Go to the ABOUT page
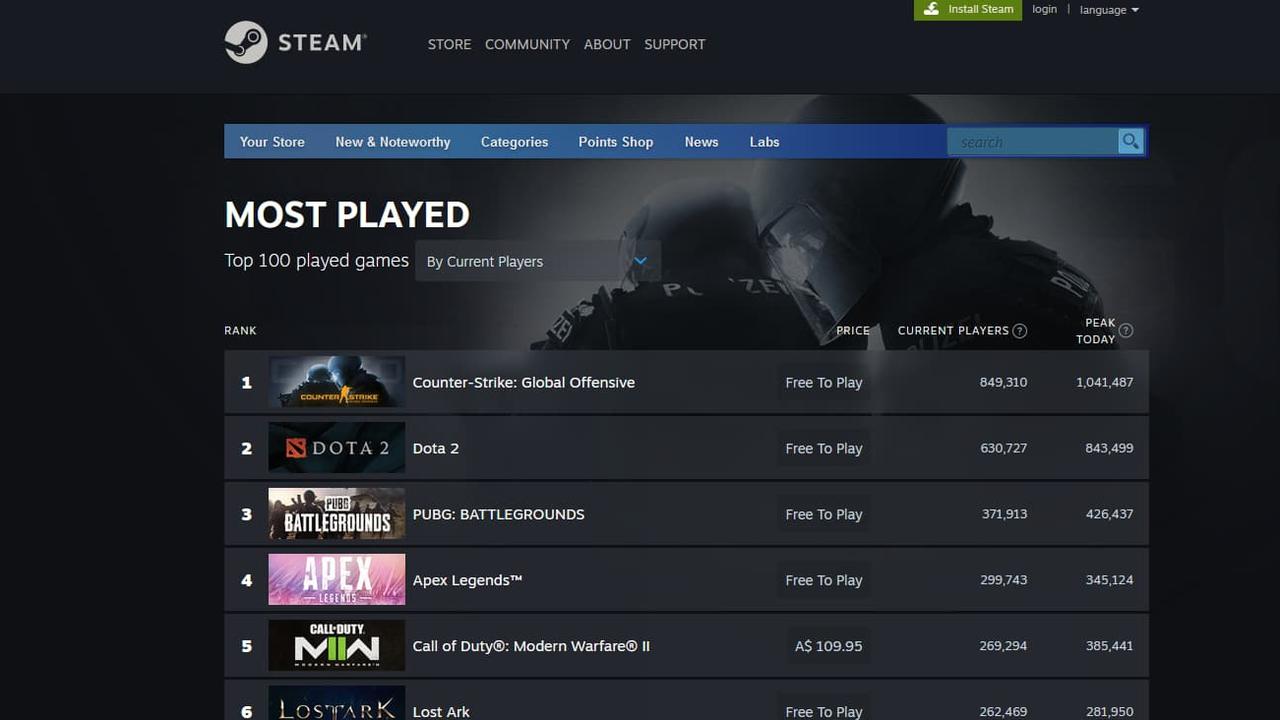This screenshot has height=720, width=1280. pyautogui.click(x=607, y=44)
